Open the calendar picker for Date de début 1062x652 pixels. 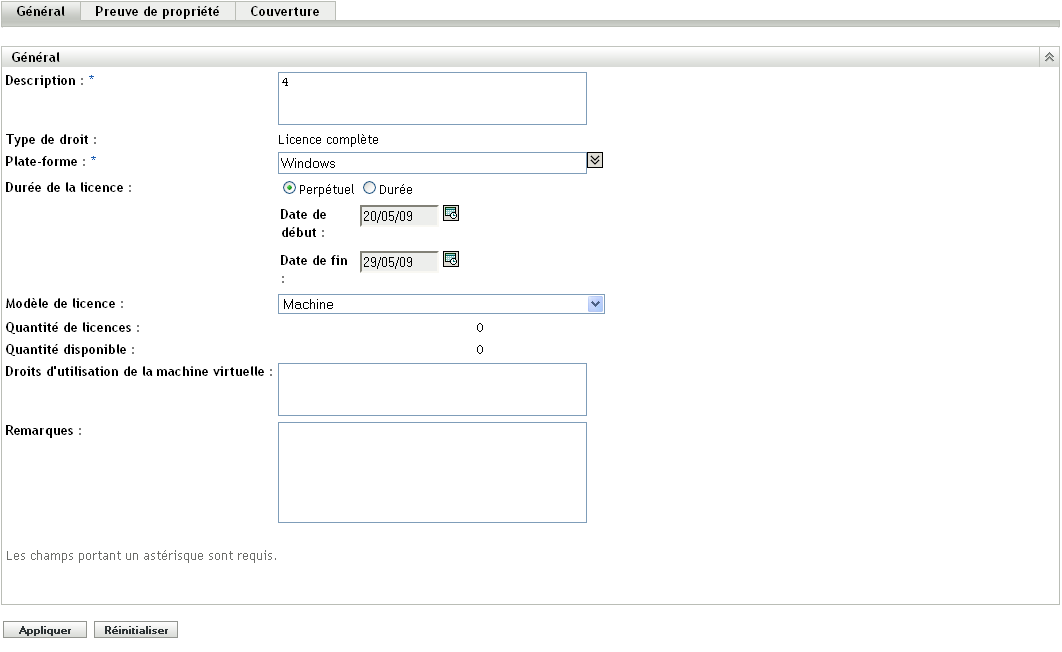click(451, 213)
